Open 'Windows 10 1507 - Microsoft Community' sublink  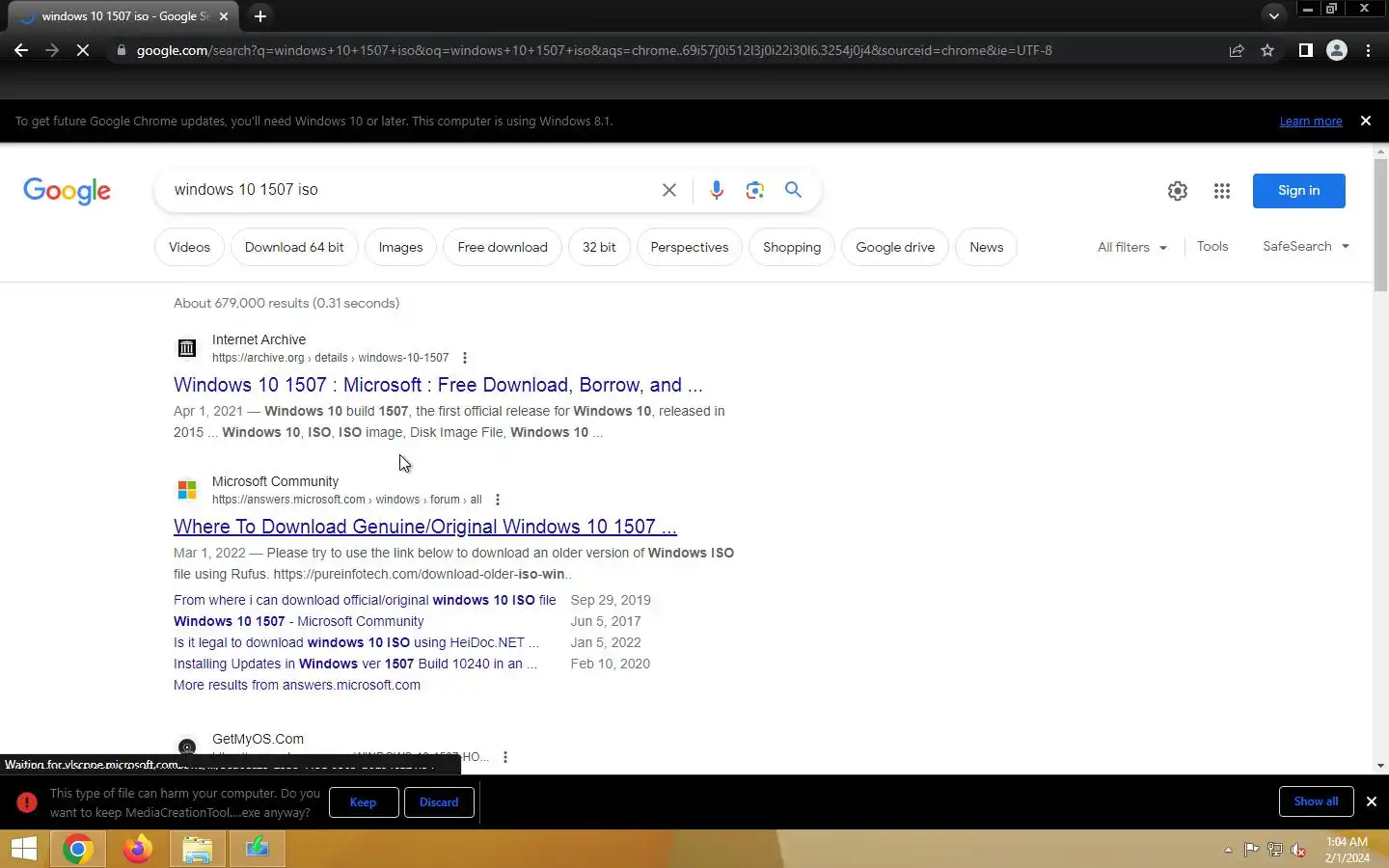point(299,621)
